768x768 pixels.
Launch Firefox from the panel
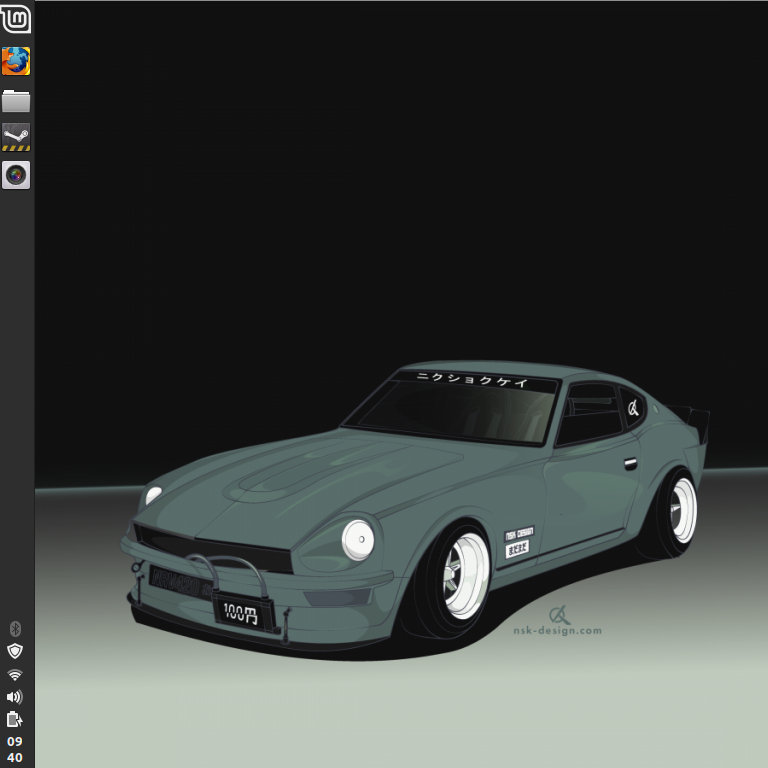[x=16, y=61]
